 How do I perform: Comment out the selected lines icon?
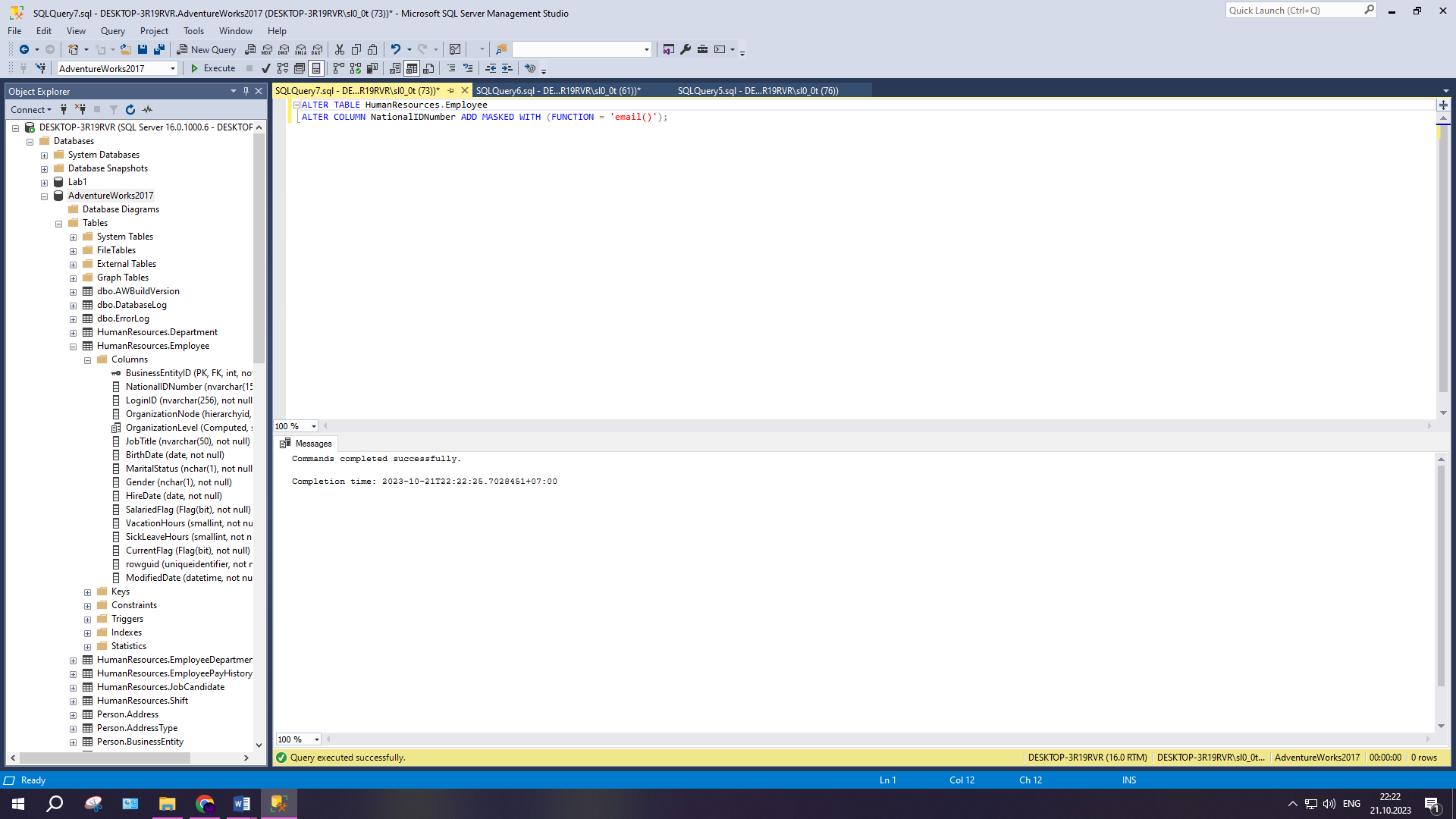(x=451, y=68)
